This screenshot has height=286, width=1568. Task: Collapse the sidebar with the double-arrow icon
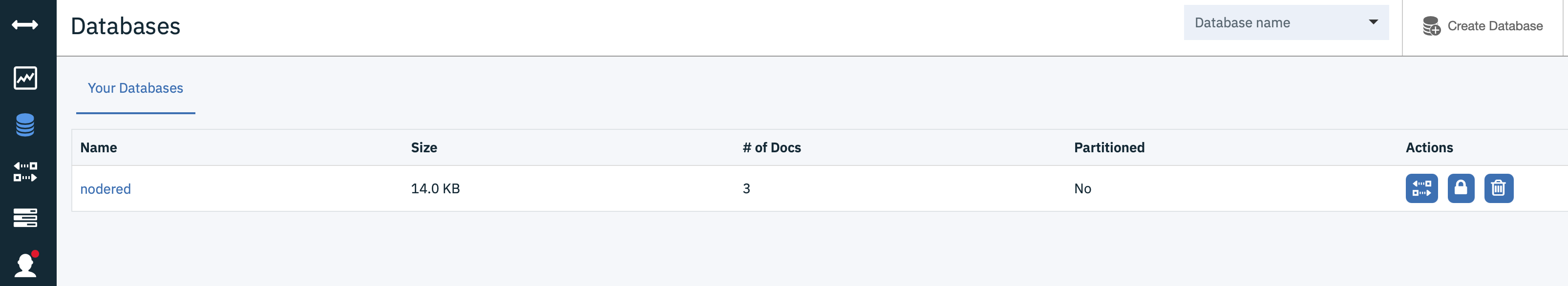coord(25,25)
